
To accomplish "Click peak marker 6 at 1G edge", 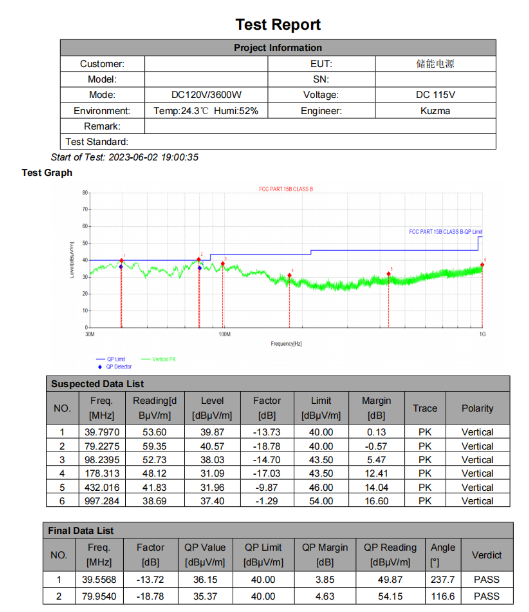I will click(x=482, y=265).
